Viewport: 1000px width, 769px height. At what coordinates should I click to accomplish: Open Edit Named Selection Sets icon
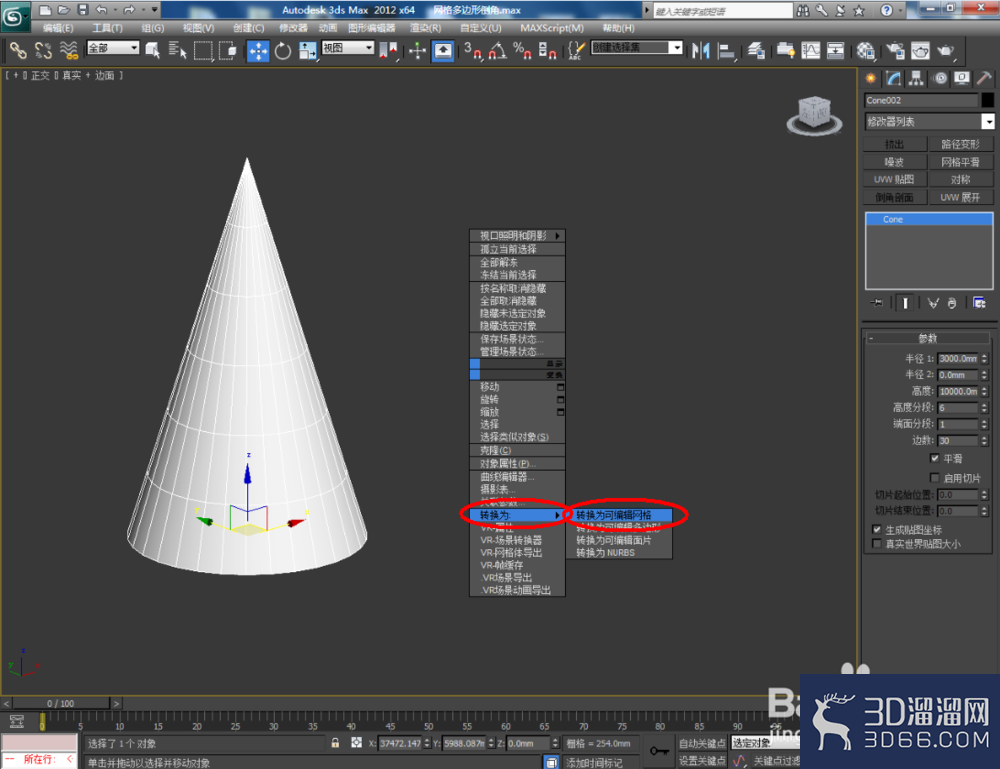(x=576, y=50)
